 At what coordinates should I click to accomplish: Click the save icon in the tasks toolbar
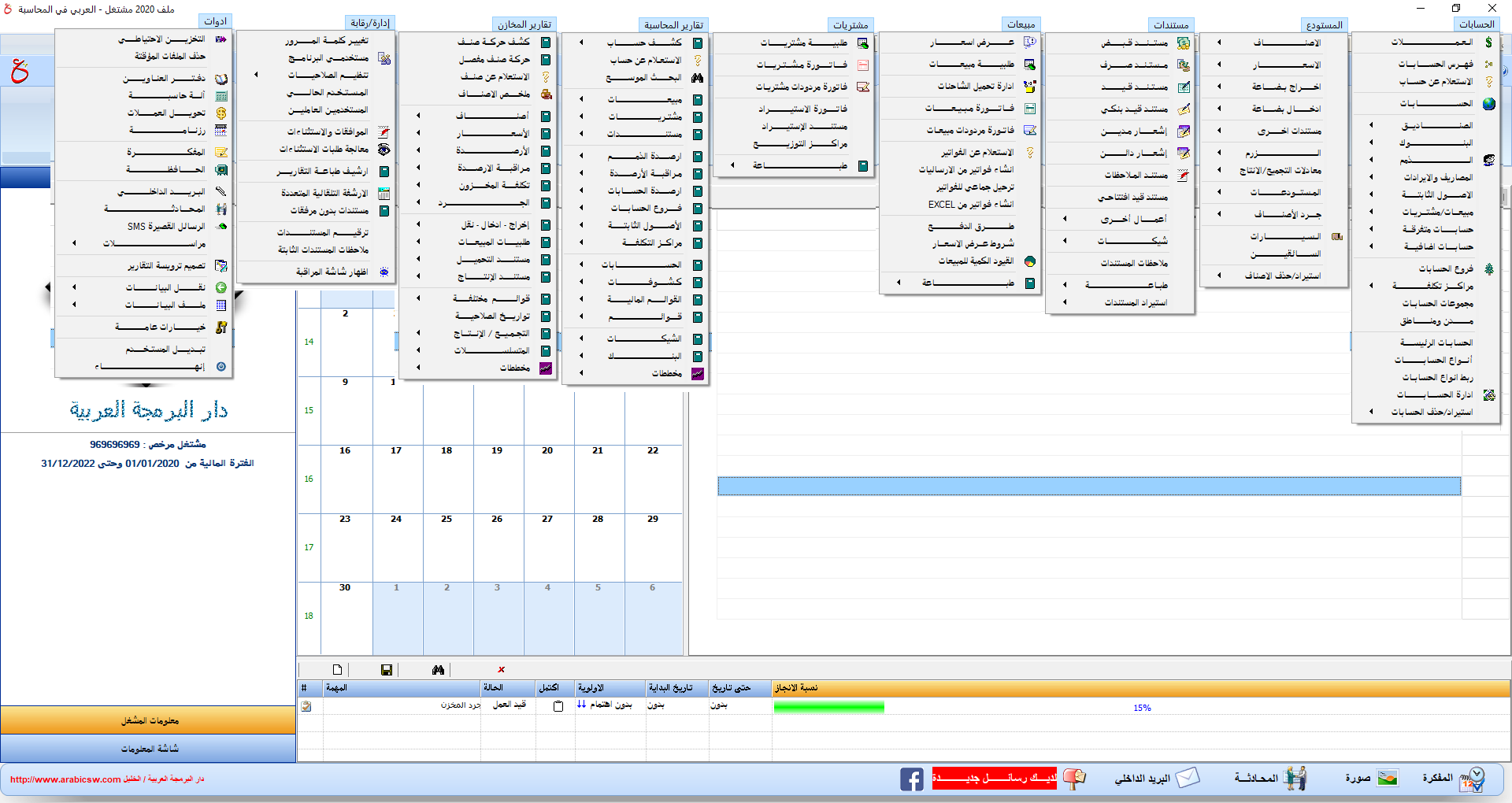386,670
